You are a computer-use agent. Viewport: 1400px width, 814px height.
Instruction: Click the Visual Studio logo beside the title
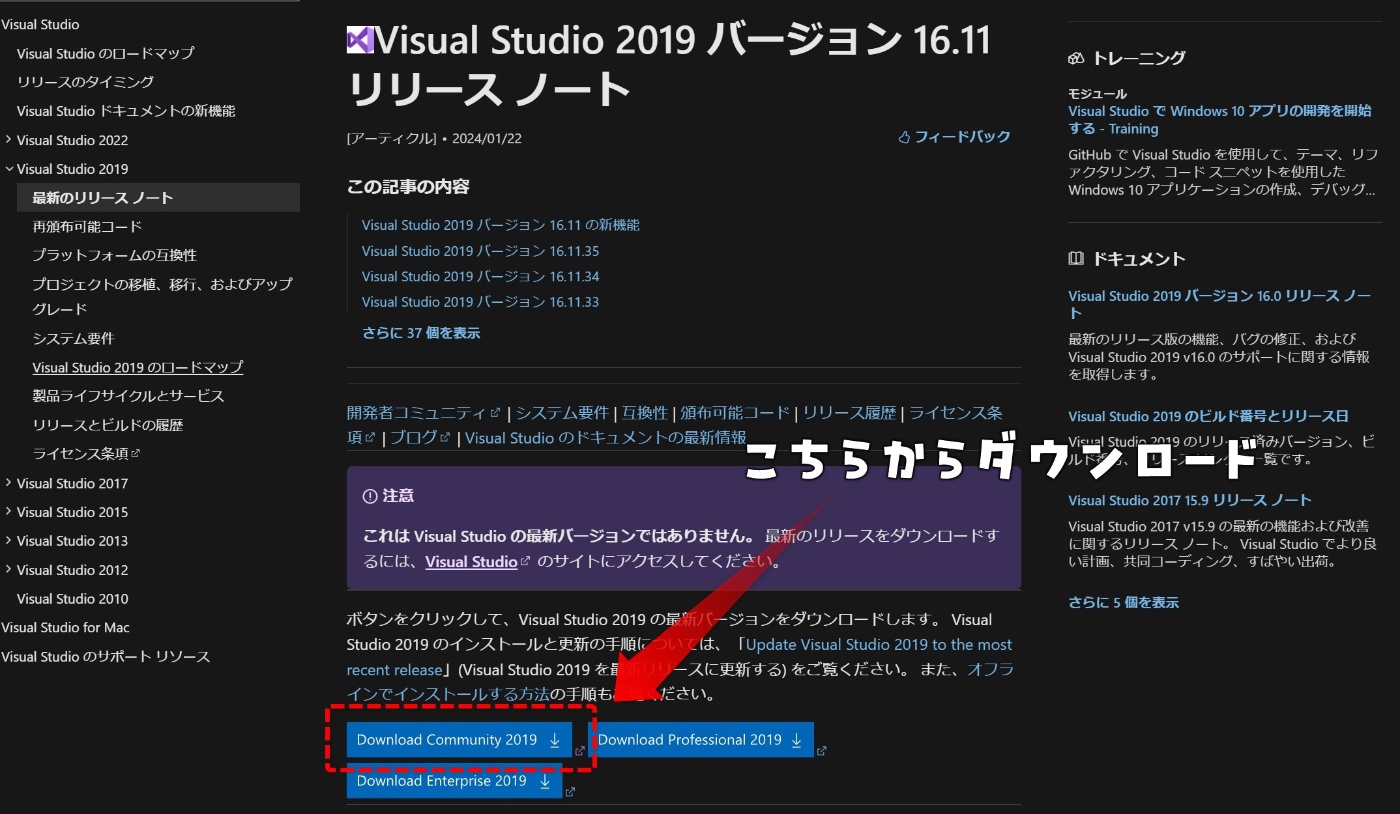(x=360, y=41)
